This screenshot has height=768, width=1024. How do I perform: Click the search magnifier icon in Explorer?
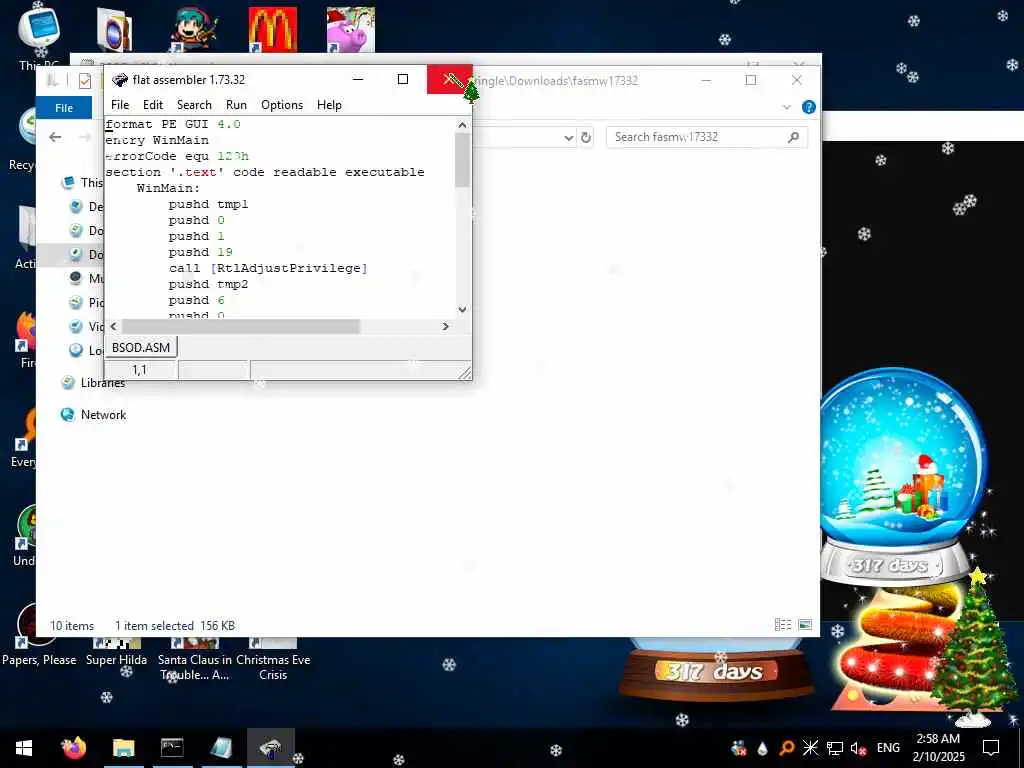(793, 136)
